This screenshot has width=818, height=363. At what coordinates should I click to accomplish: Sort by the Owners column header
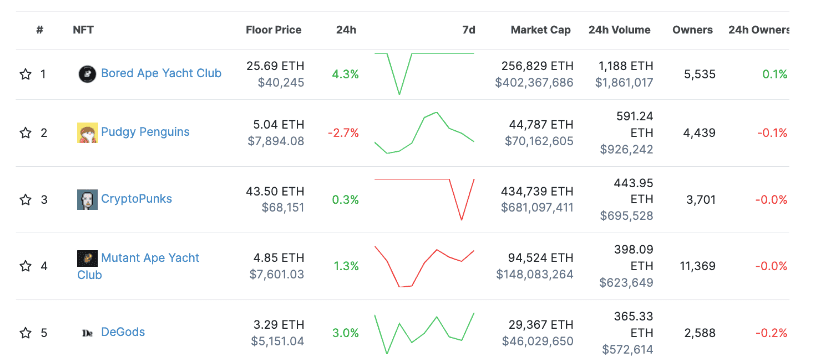[x=693, y=30]
